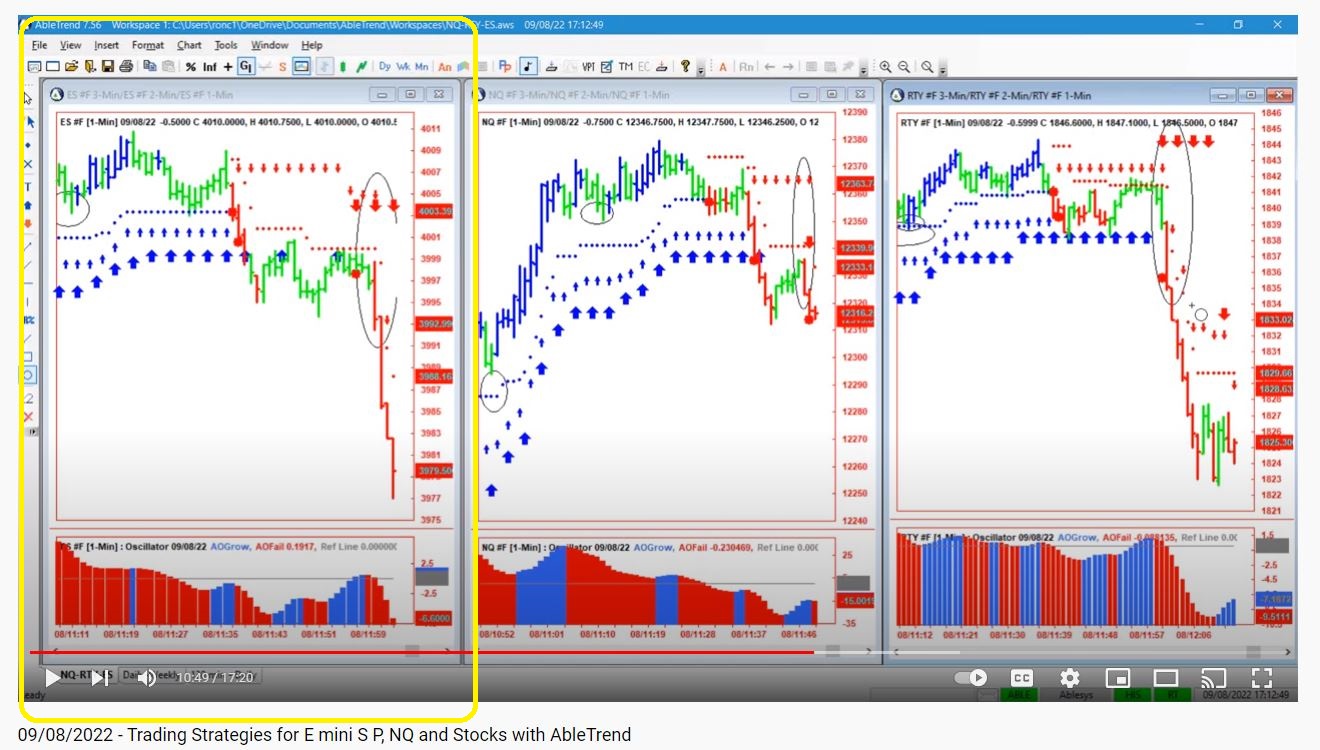Screen dimensions: 1320x750
Task: Click the Inf toolbar button
Action: point(210,67)
